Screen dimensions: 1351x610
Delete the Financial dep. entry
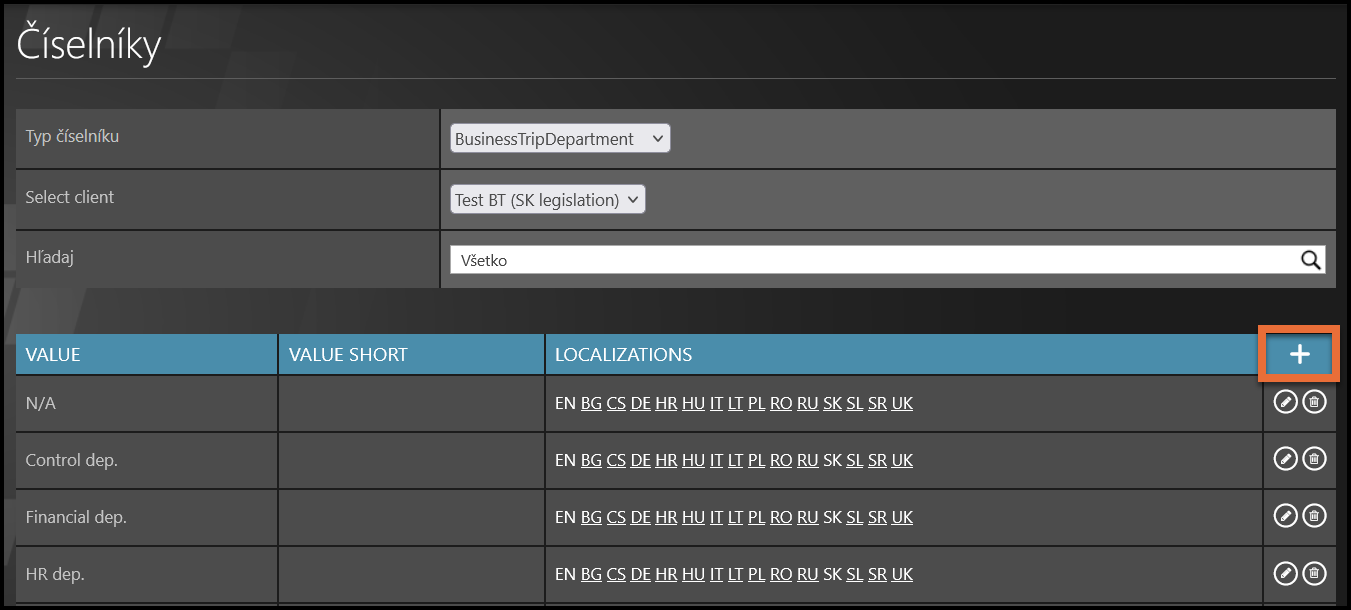(x=1314, y=516)
